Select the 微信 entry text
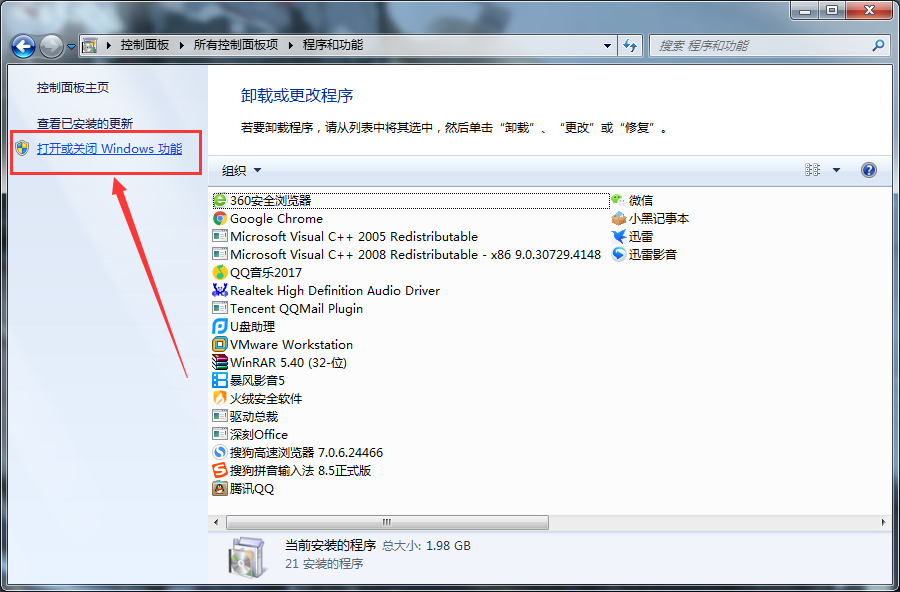Image resolution: width=900 pixels, height=592 pixels. pyautogui.click(x=641, y=200)
